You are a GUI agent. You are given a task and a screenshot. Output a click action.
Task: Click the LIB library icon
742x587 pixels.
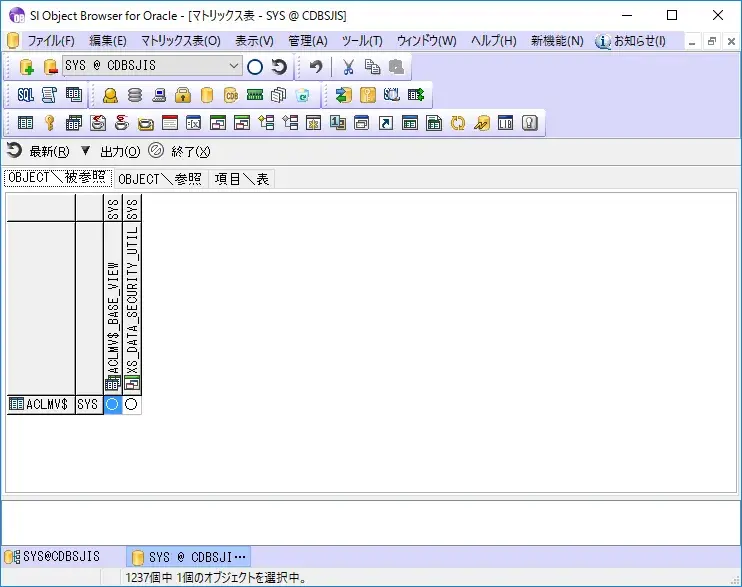click(506, 124)
